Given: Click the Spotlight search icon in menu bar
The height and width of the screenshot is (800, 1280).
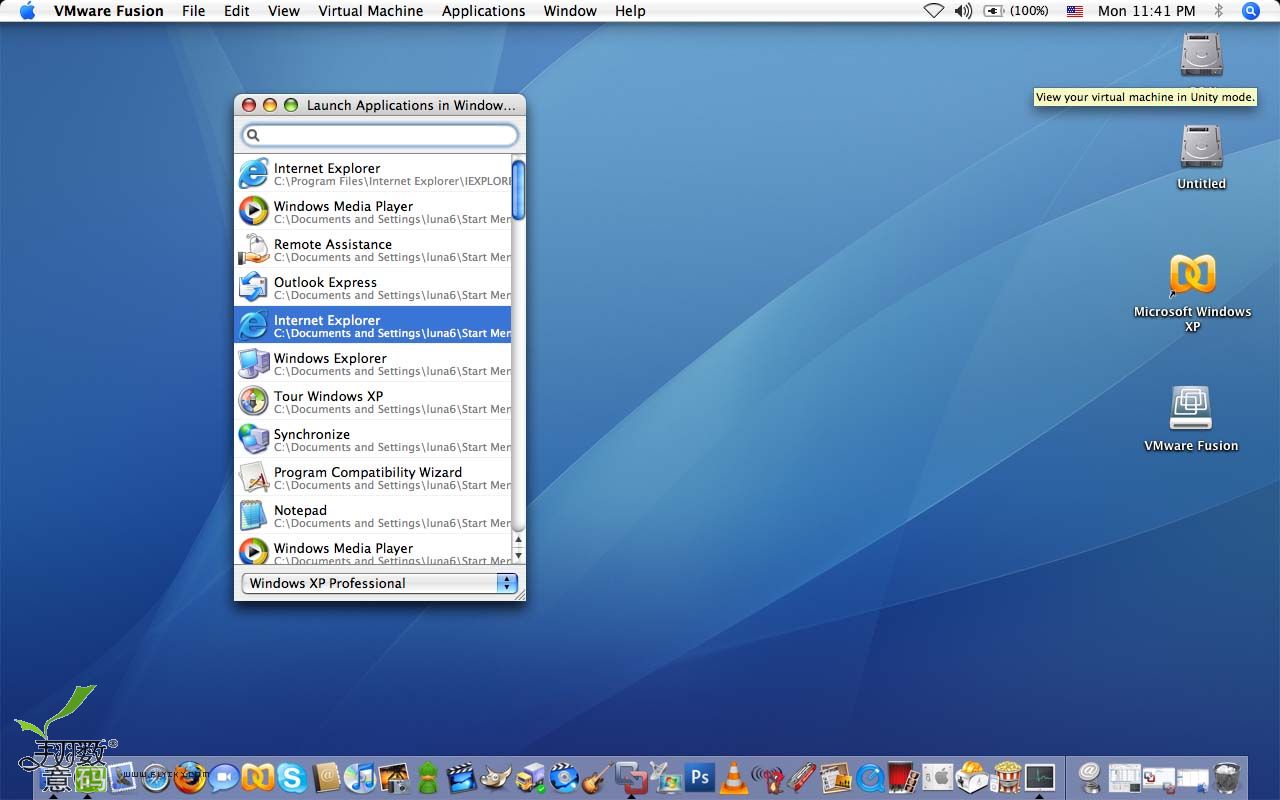Looking at the screenshot, I should [1251, 11].
